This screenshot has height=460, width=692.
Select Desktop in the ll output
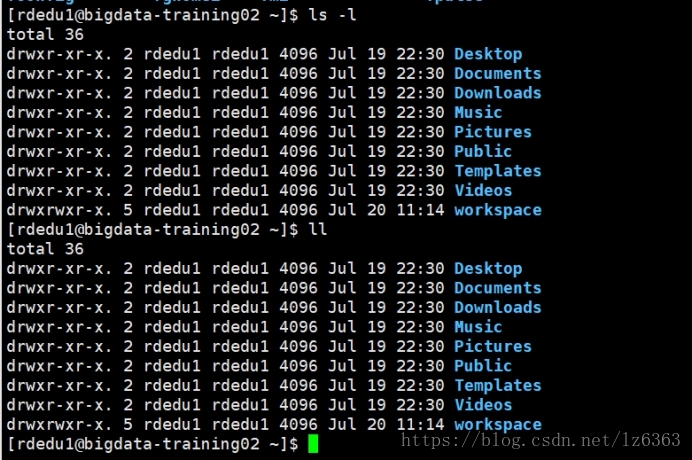click(488, 268)
